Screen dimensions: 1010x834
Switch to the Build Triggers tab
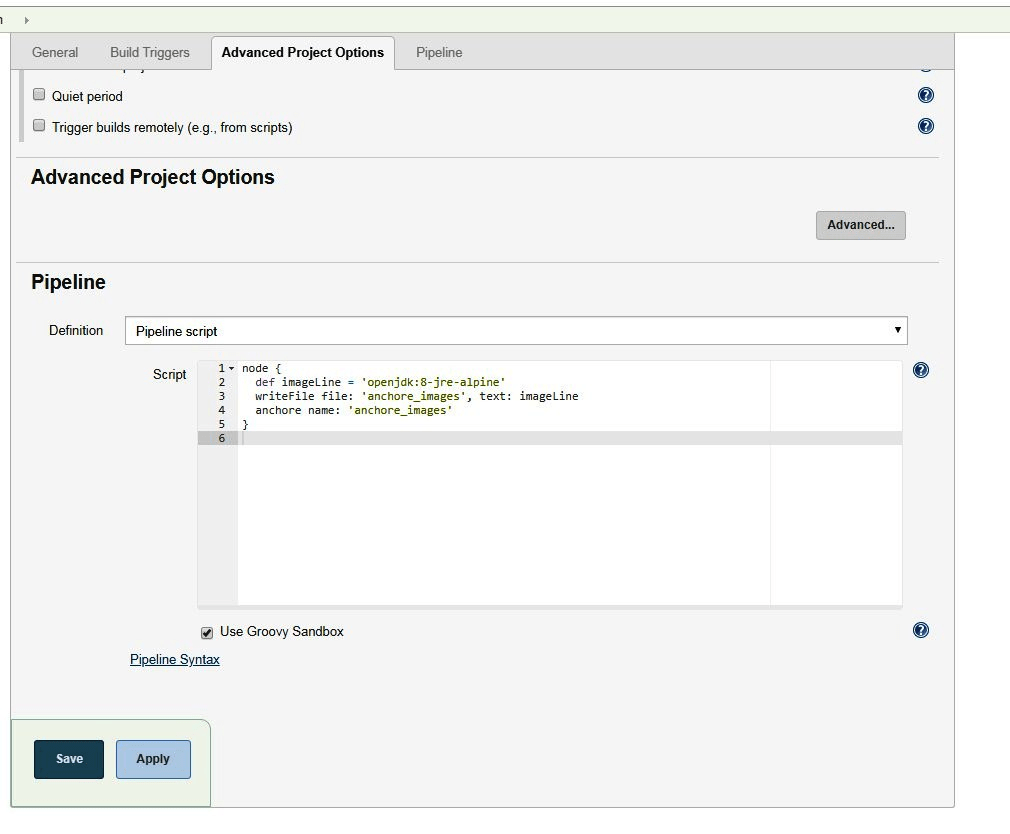click(149, 52)
